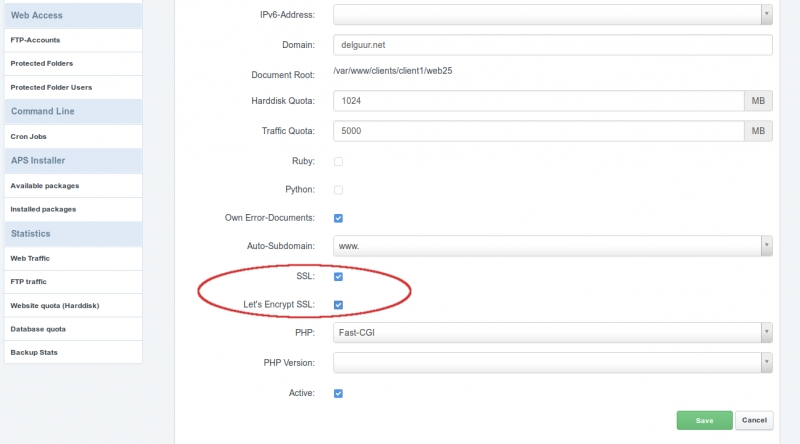Expand the Auto-Subdomain dropdown

(553, 246)
